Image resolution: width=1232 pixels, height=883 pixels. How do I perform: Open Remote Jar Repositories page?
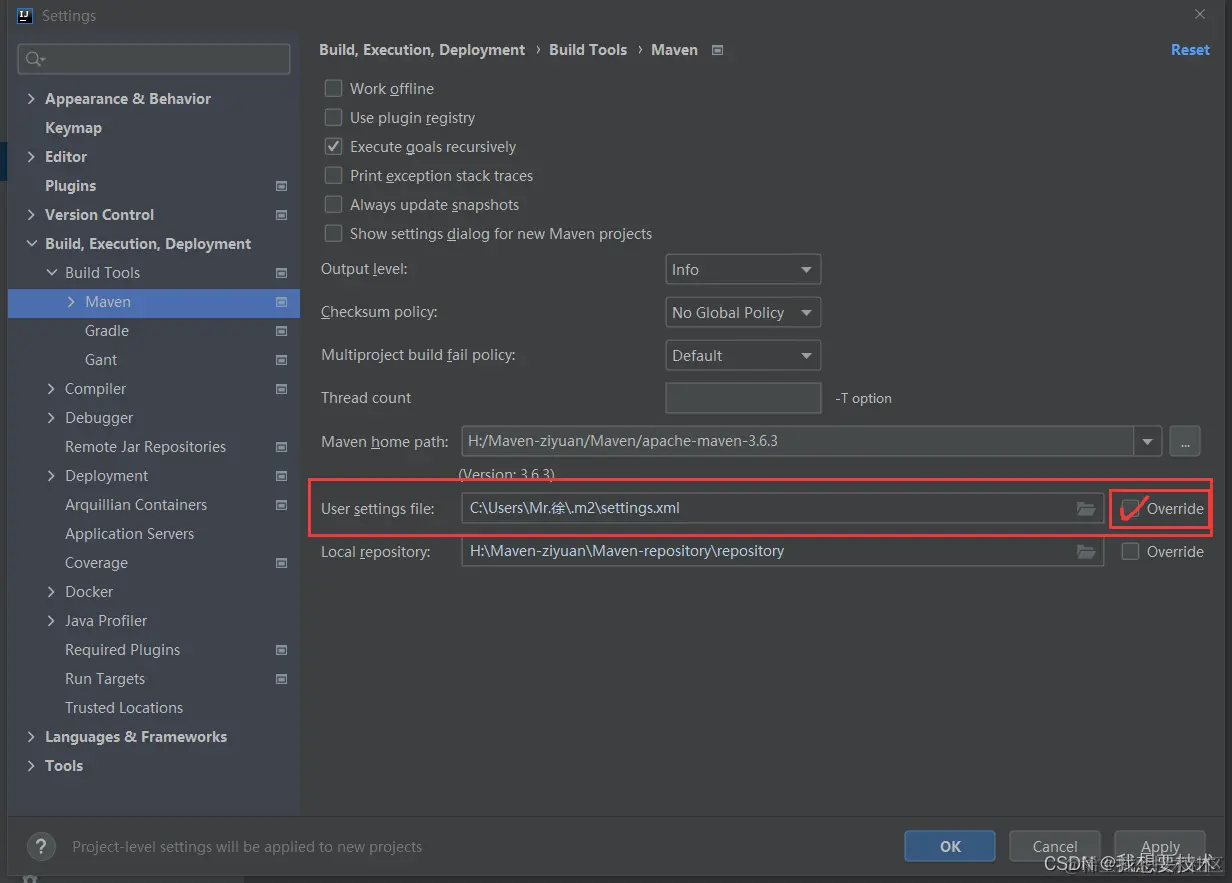[145, 447]
